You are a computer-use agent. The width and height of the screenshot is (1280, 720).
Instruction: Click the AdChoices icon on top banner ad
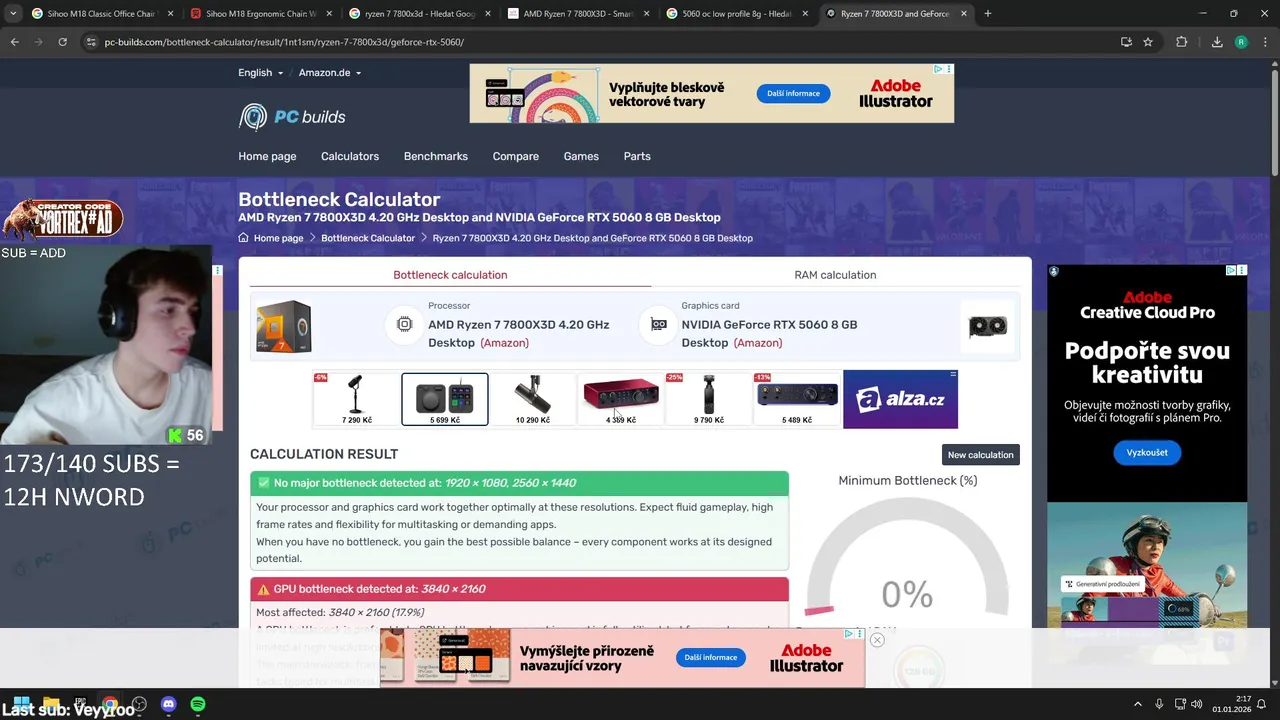pyautogui.click(x=939, y=69)
